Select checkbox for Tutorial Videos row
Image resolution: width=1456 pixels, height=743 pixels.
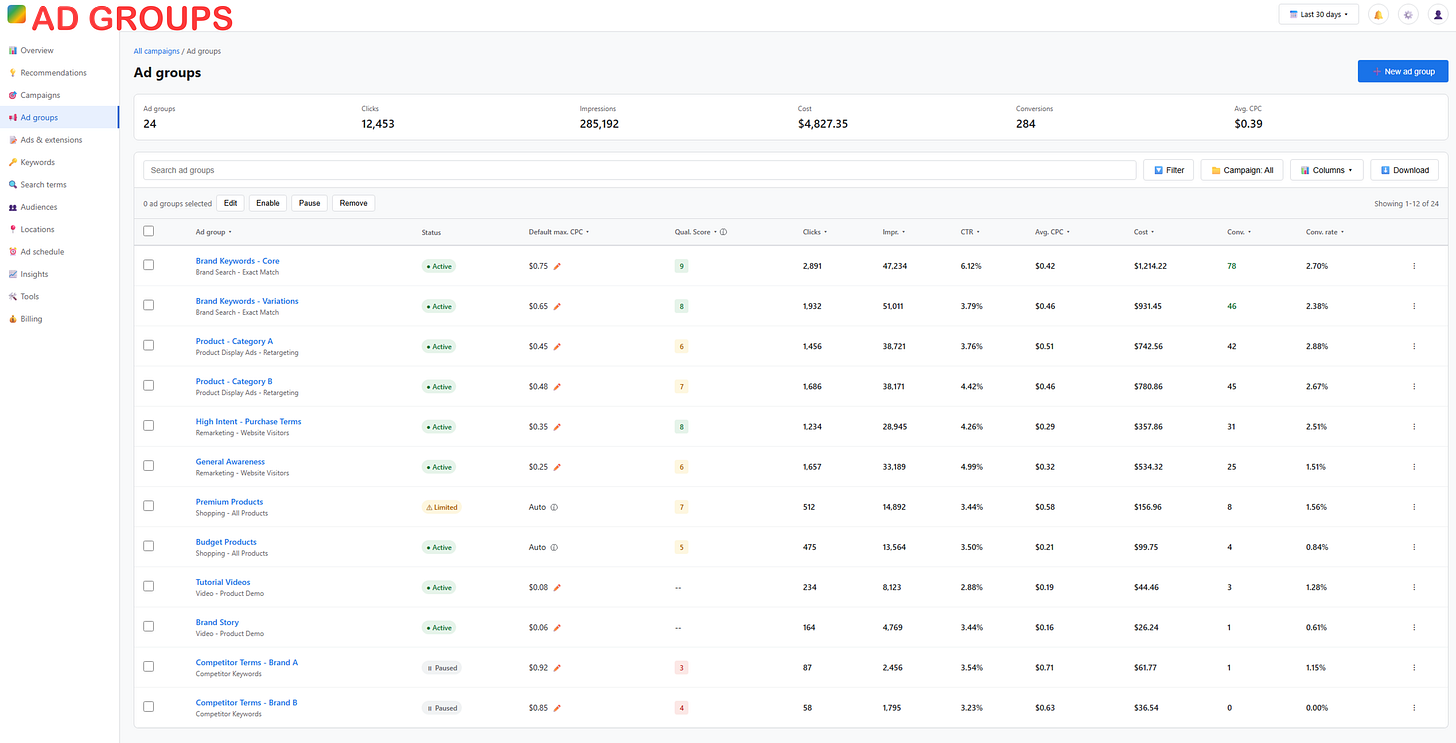point(149,586)
